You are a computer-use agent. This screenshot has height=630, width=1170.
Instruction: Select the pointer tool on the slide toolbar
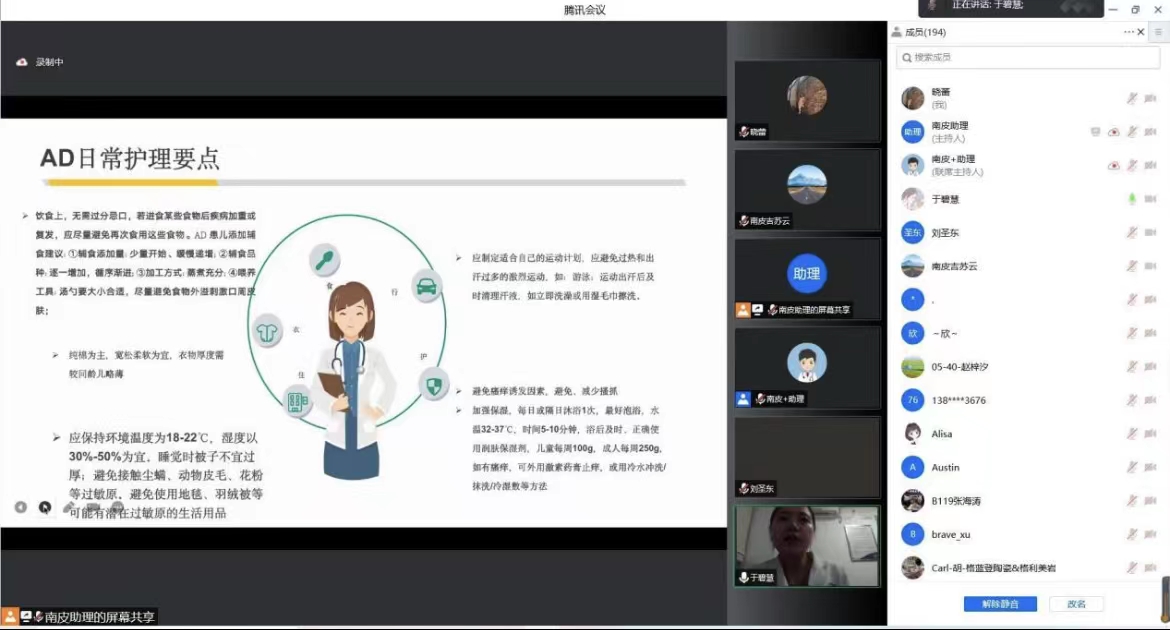(45, 507)
